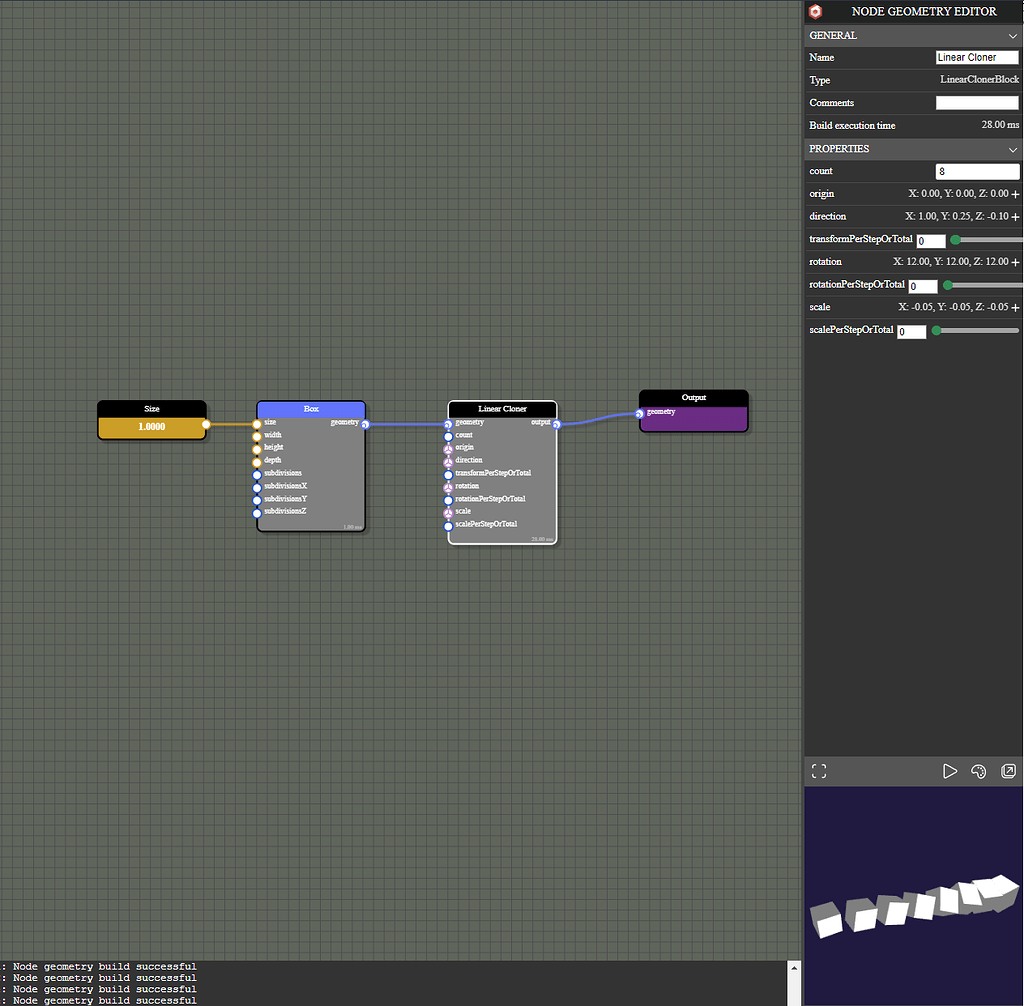Pop out the preview window icon
The image size is (1024, 1006).
(x=1008, y=770)
